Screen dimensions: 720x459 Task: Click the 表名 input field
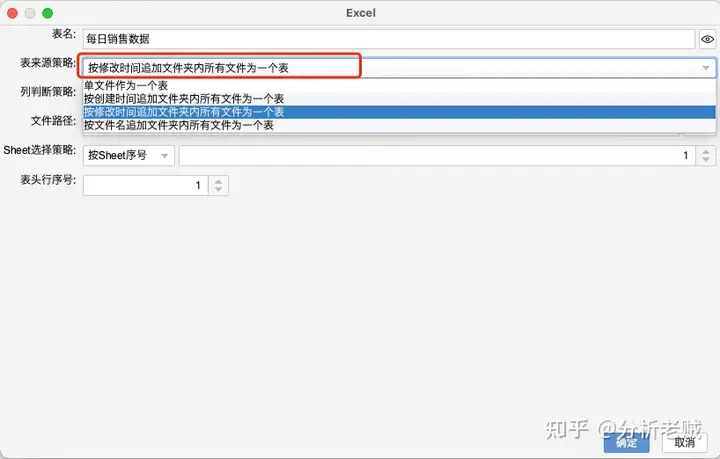point(388,39)
